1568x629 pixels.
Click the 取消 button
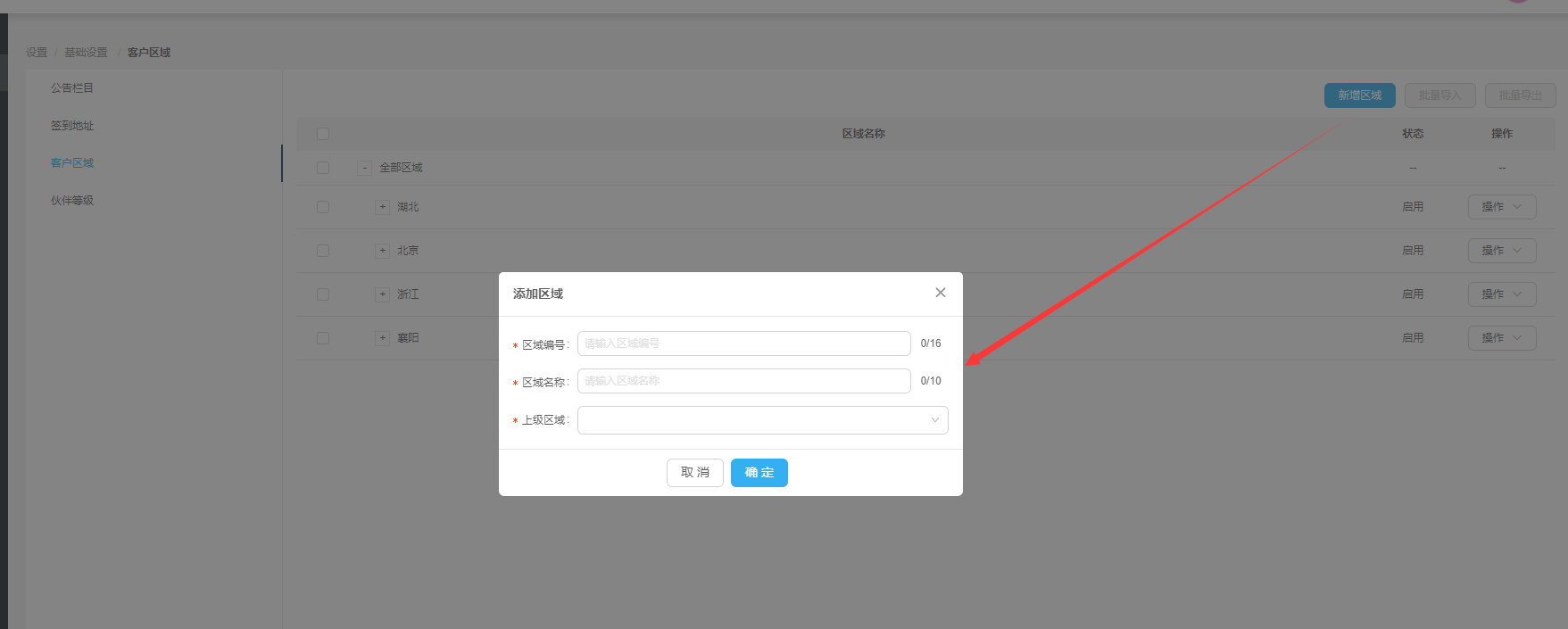tap(694, 473)
